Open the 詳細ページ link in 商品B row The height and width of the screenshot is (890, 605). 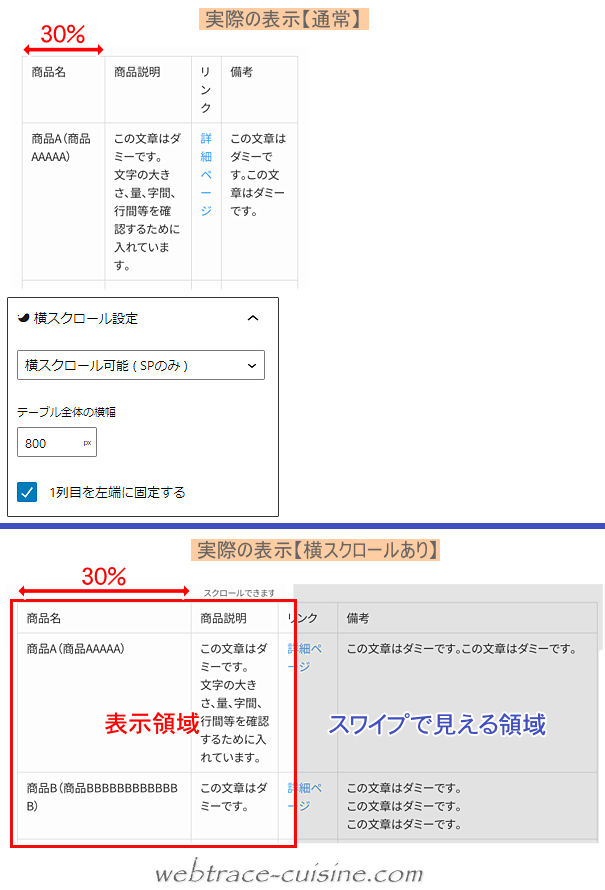(305, 796)
